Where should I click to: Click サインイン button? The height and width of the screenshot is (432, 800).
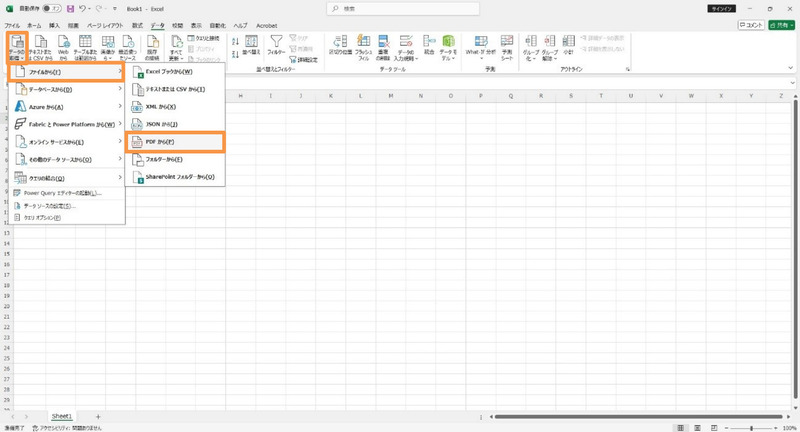click(721, 9)
